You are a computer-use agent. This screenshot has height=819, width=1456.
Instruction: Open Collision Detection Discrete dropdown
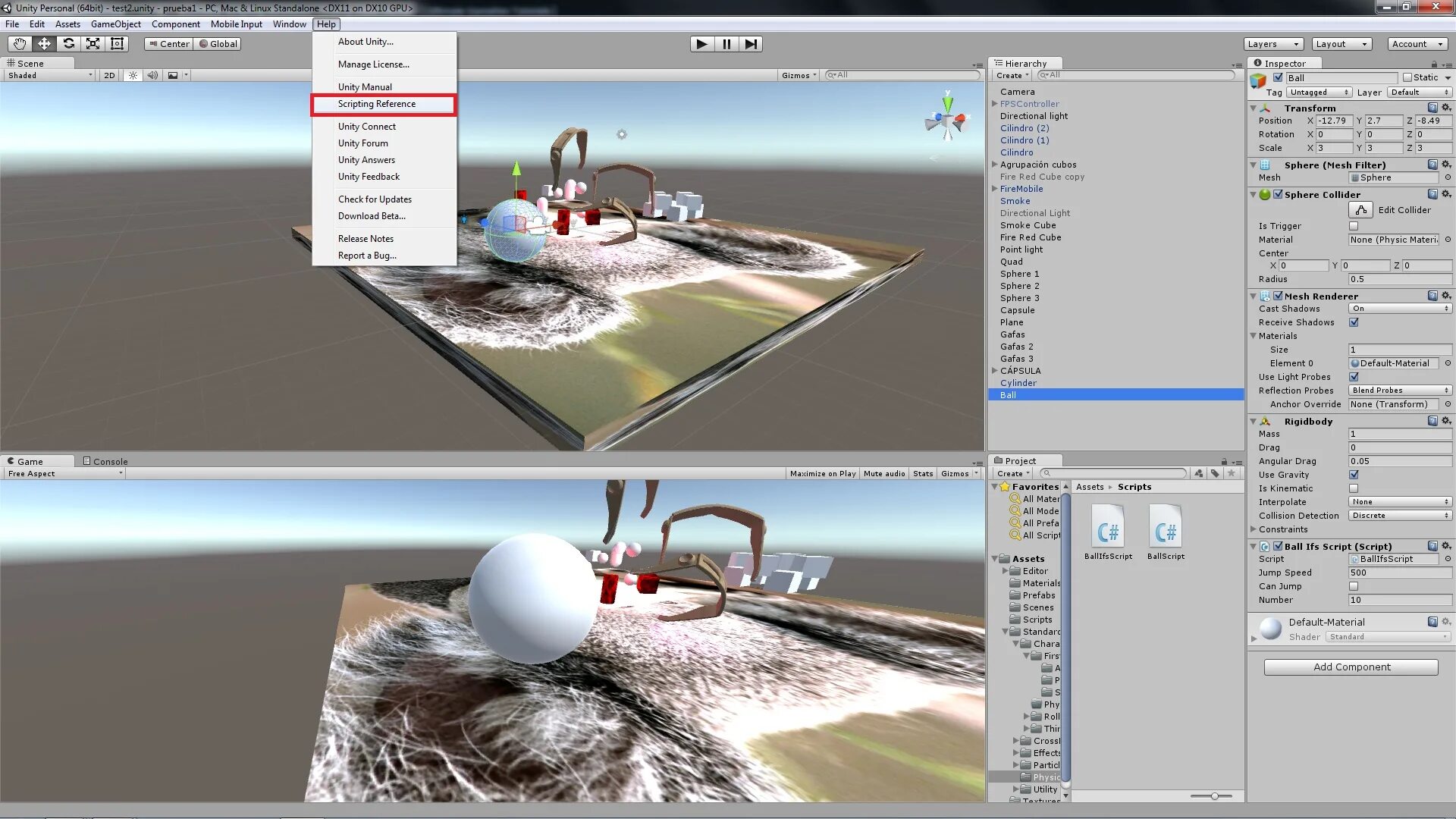(x=1400, y=516)
